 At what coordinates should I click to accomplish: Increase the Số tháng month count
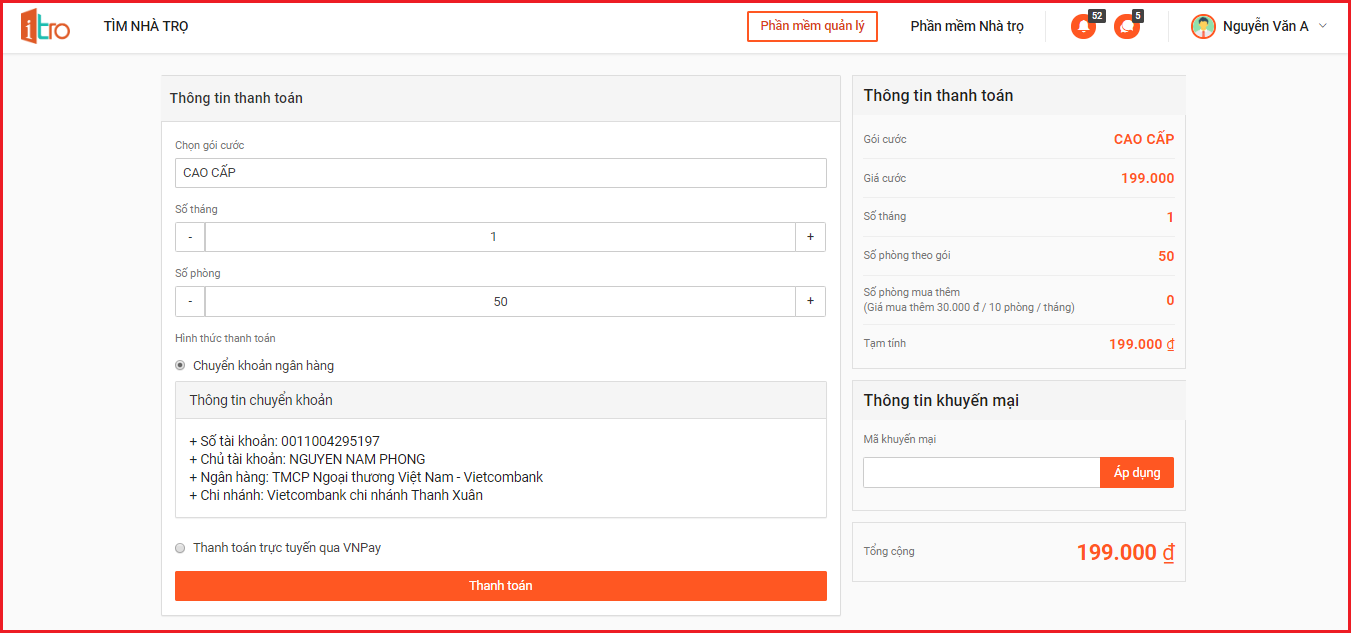(810, 237)
